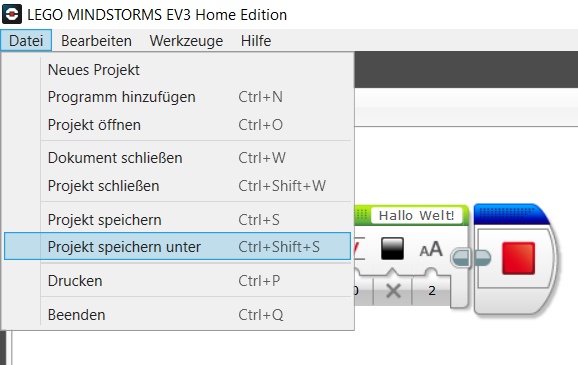Select Projekt speichern unter entry

click(x=177, y=246)
